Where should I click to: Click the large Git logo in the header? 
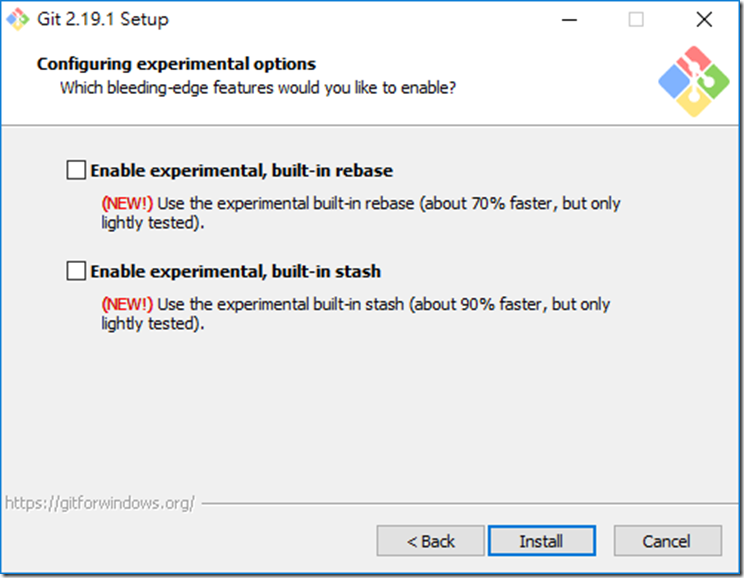point(694,81)
